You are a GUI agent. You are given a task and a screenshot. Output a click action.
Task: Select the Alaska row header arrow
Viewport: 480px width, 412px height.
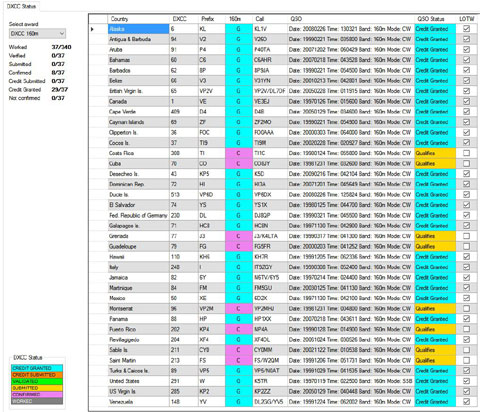[x=98, y=29]
